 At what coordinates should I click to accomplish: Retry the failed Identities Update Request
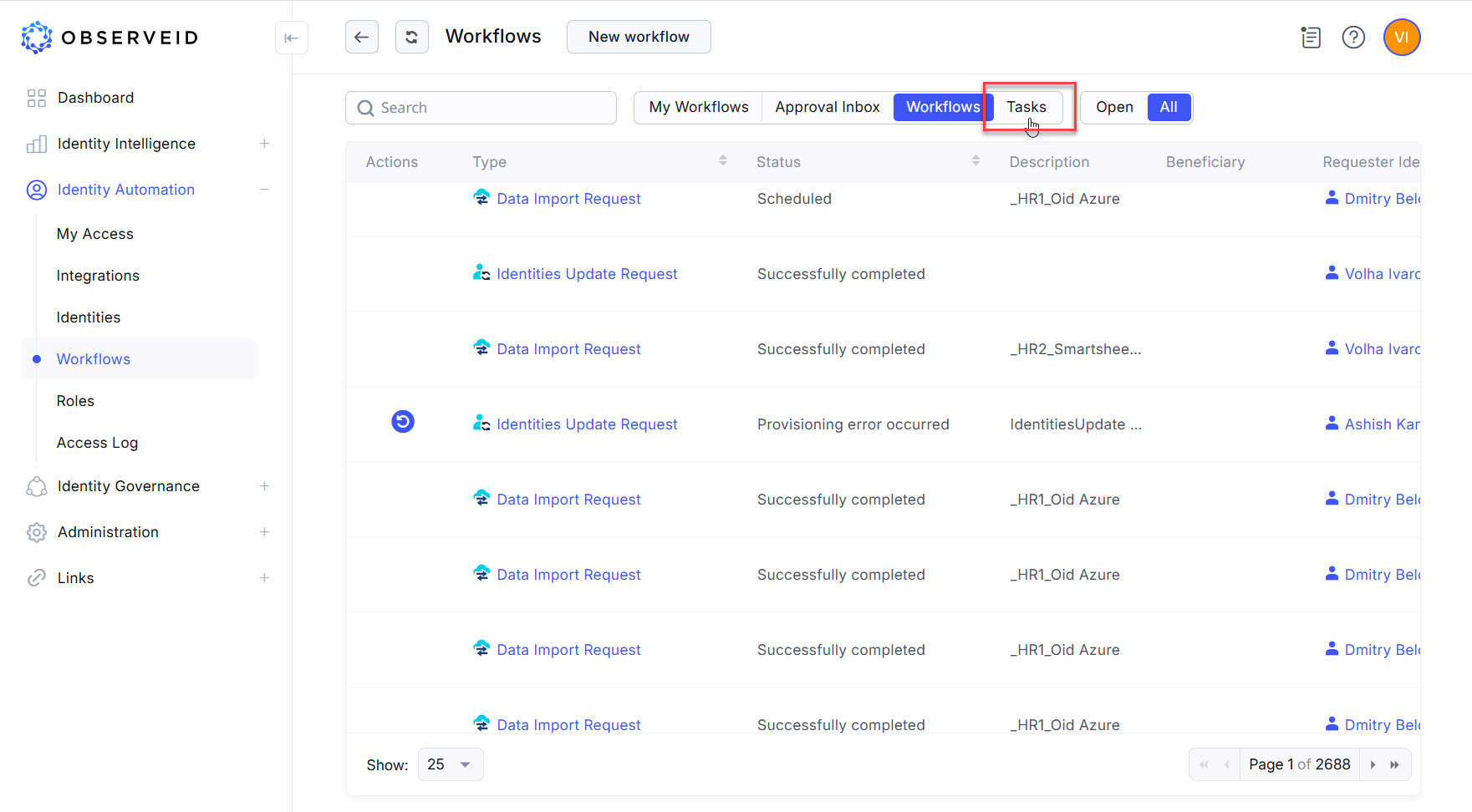point(403,422)
